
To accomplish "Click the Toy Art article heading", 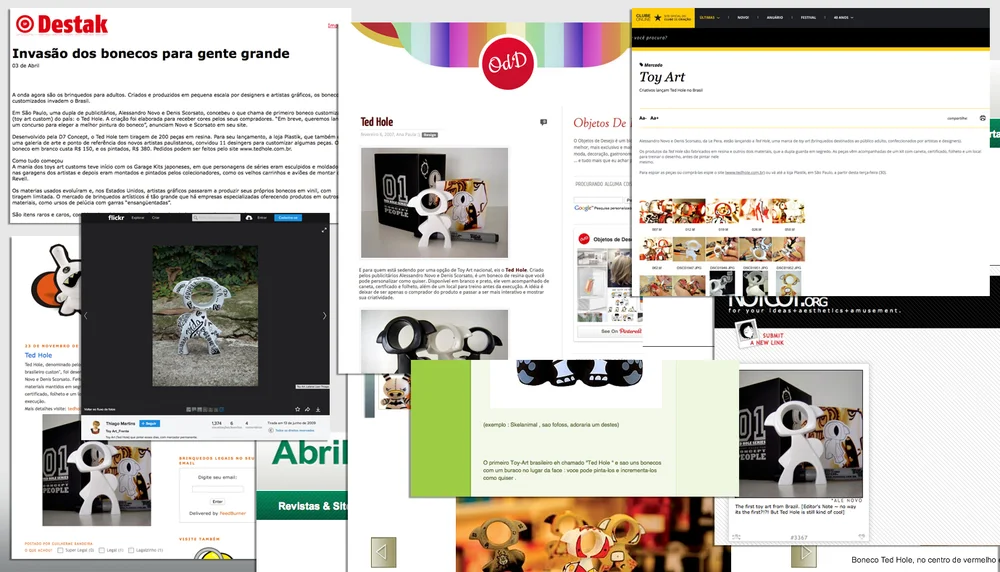I will [662, 77].
